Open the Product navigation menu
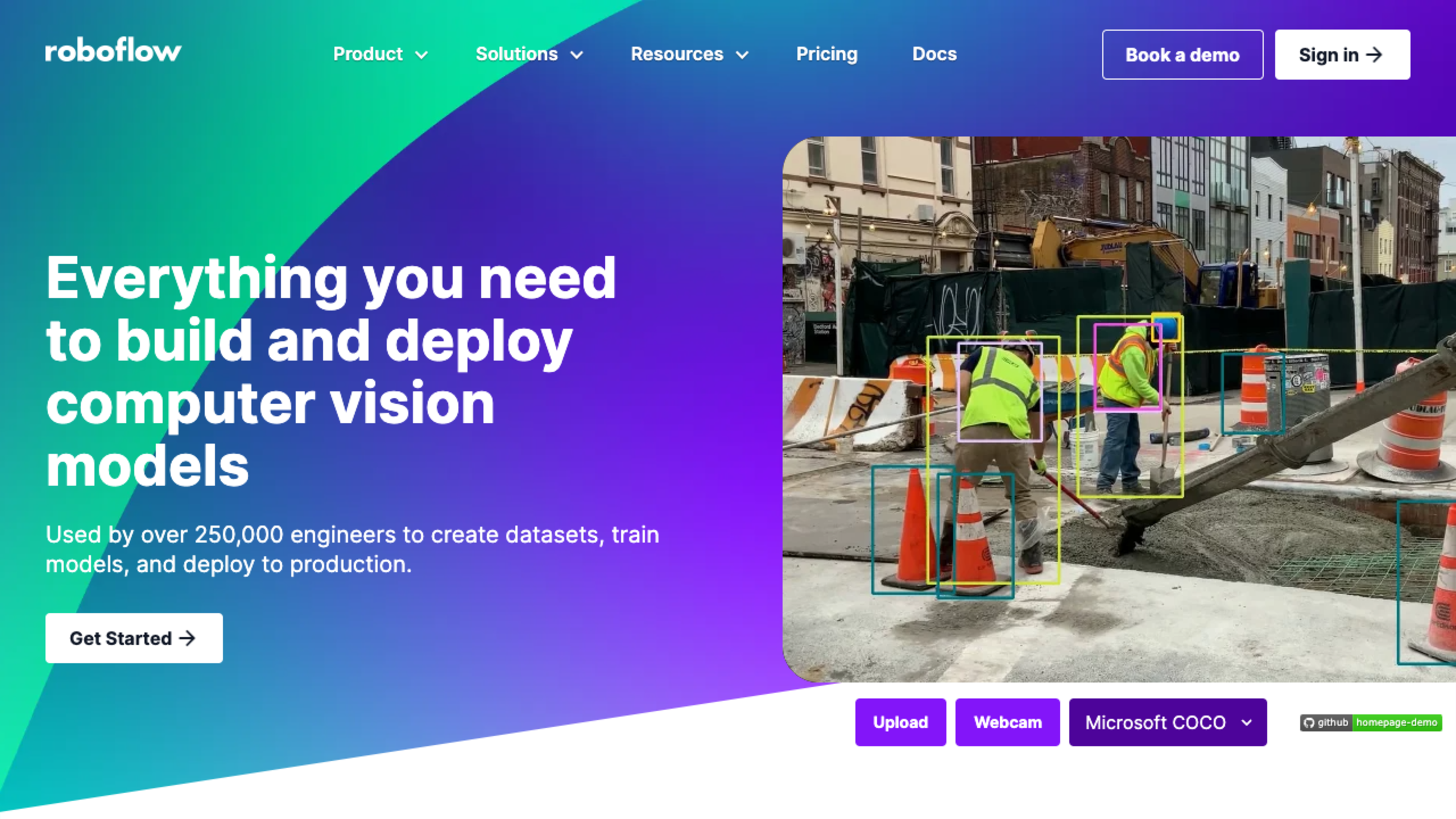This screenshot has width=1456, height=819. point(368,54)
